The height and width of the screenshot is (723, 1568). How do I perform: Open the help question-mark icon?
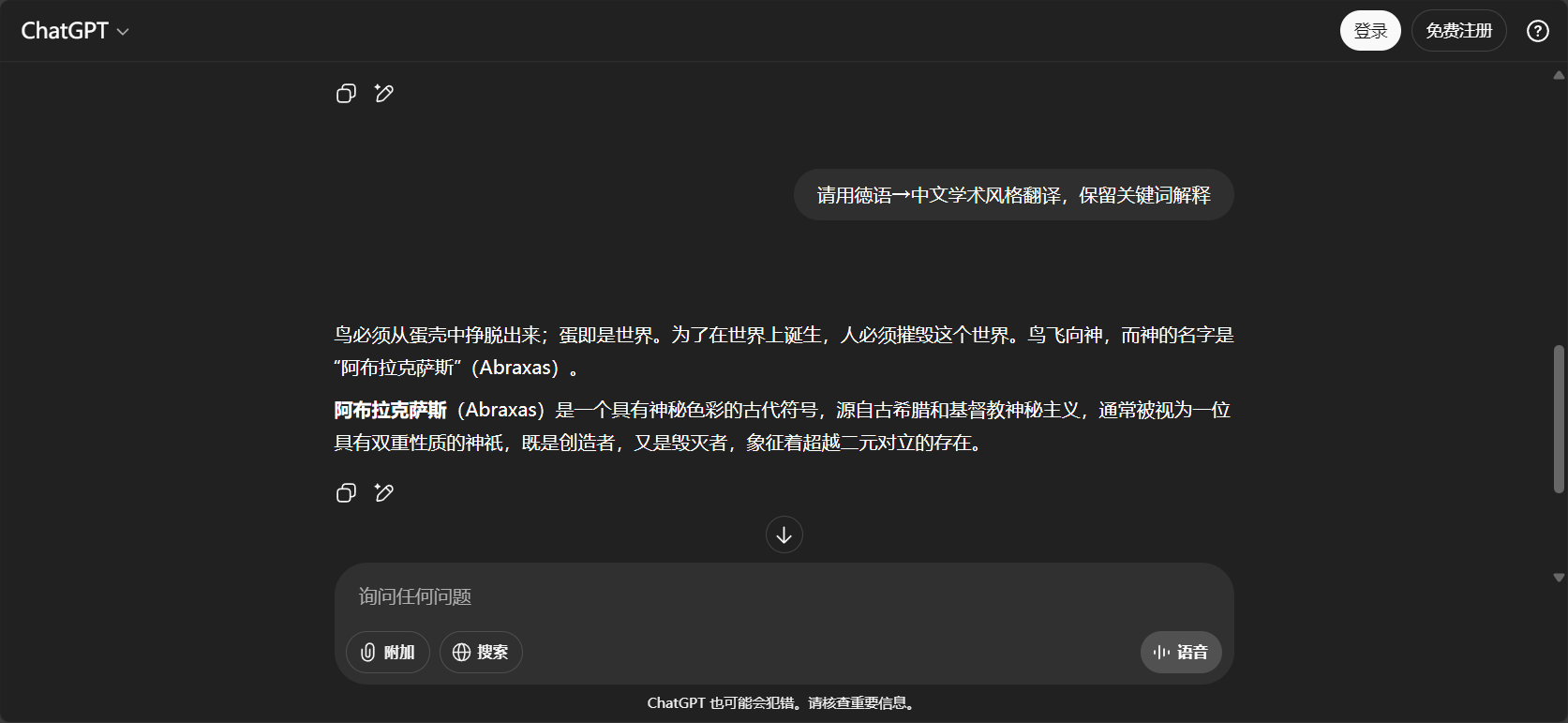coord(1537,31)
